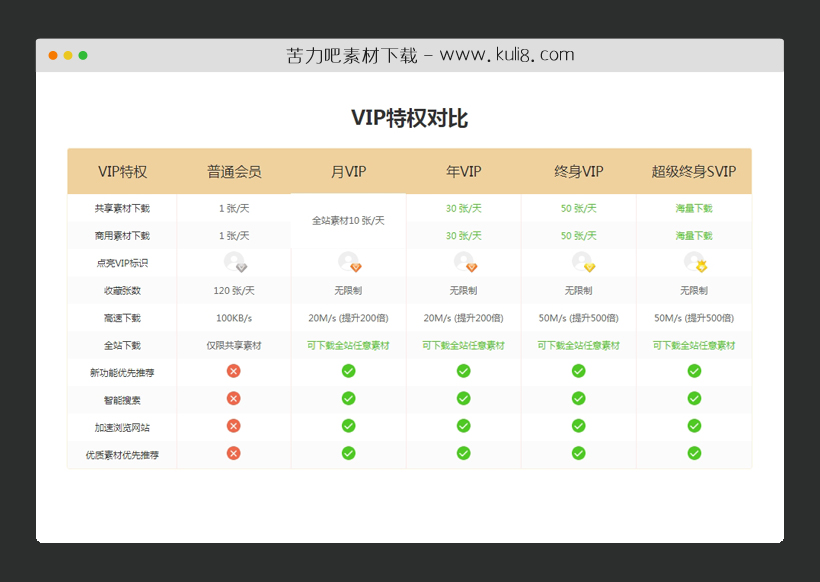Open the 可下载全站任意素材 link under 月VIP

pyautogui.click(x=348, y=343)
